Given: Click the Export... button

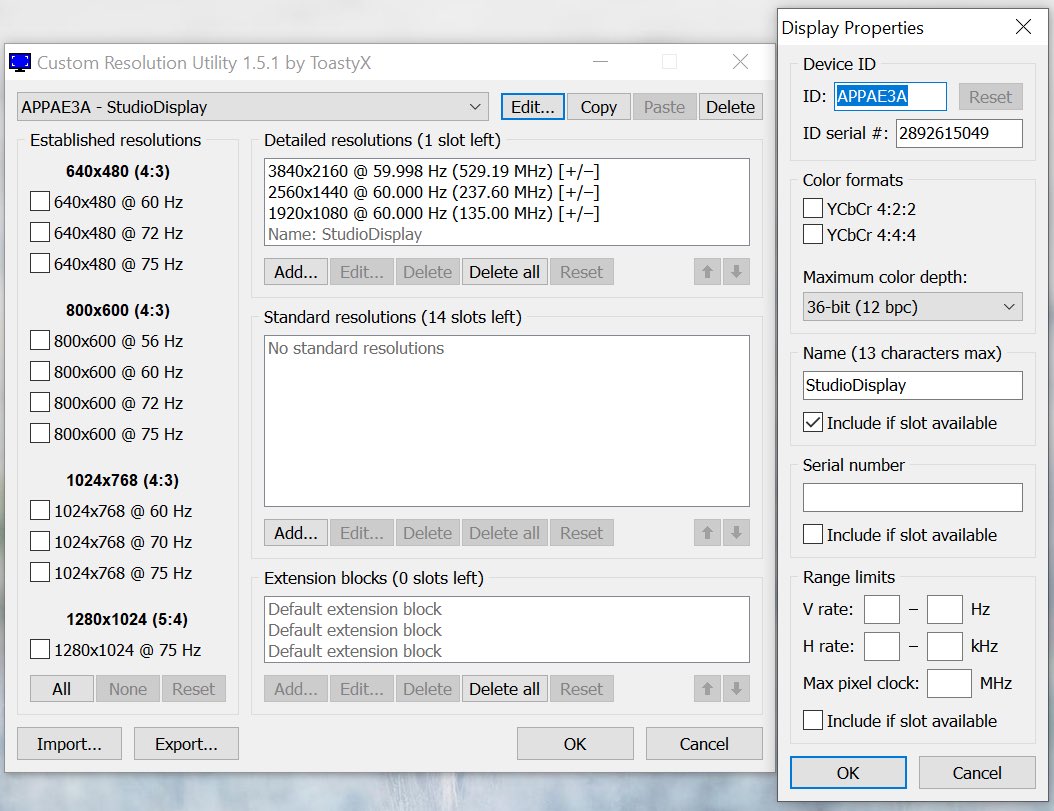Looking at the screenshot, I should tap(186, 744).
